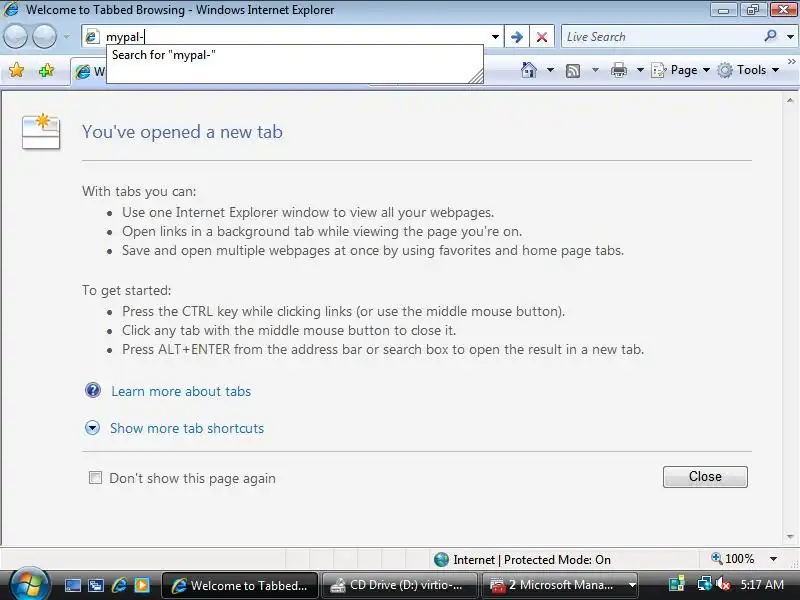Switch to CD Drive (D:) taskbar button
Screen dimensions: 800x600
(399, 585)
